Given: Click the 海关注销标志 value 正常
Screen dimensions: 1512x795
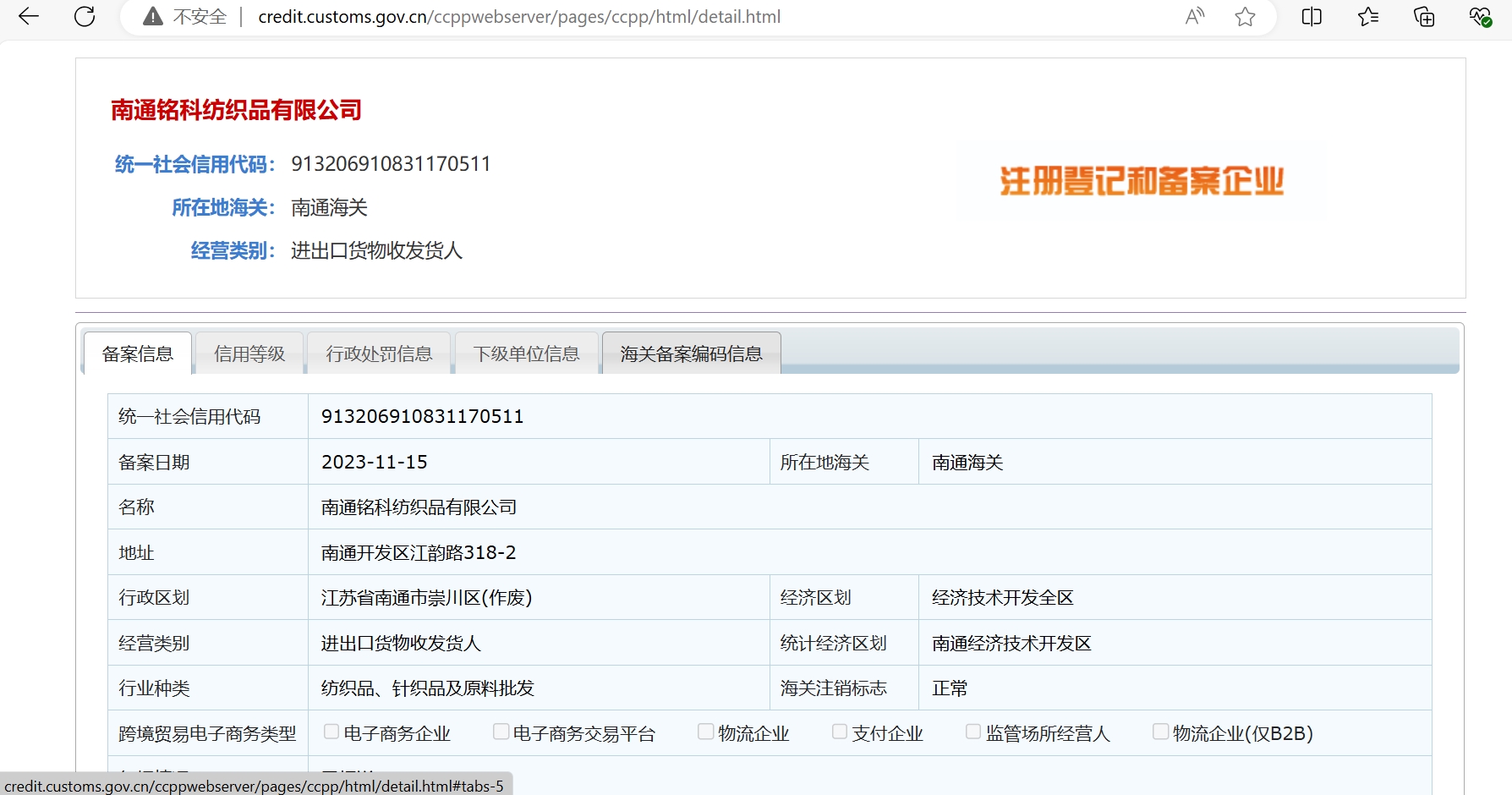Looking at the screenshot, I should [950, 688].
